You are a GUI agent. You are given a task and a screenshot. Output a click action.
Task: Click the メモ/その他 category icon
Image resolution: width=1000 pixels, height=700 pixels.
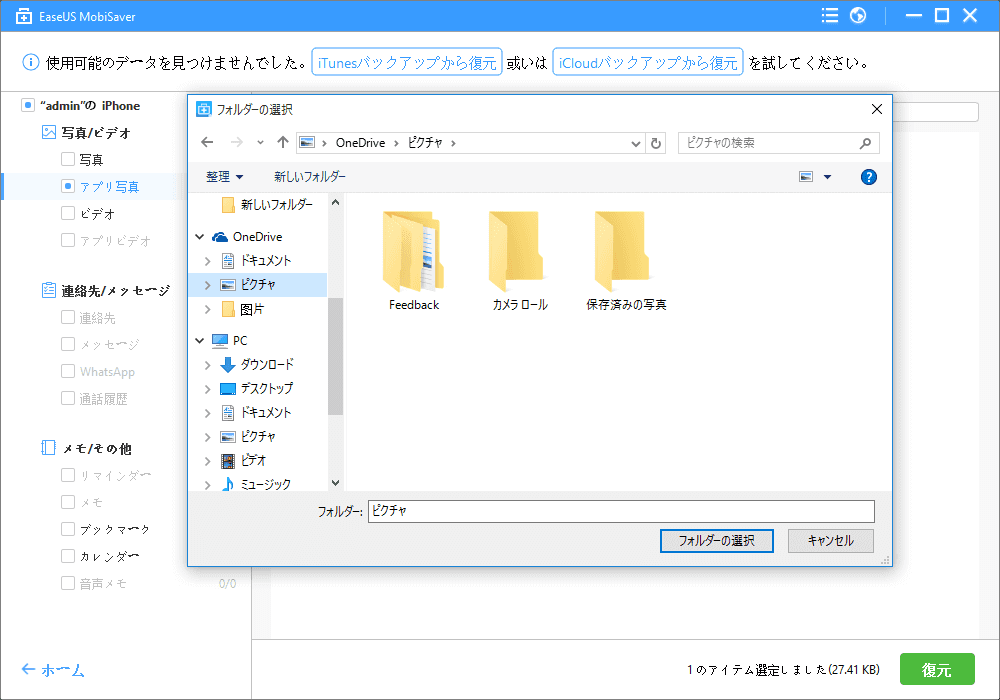click(x=48, y=448)
